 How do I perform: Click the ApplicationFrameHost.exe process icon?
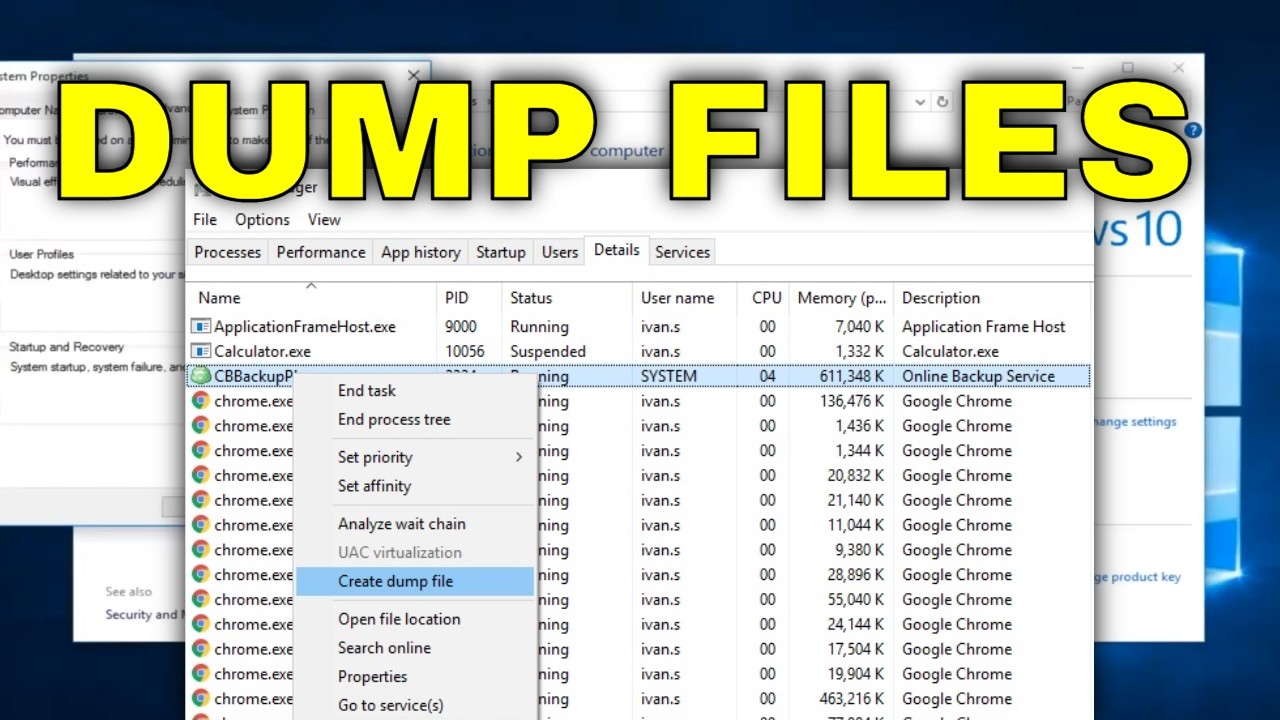[x=201, y=326]
